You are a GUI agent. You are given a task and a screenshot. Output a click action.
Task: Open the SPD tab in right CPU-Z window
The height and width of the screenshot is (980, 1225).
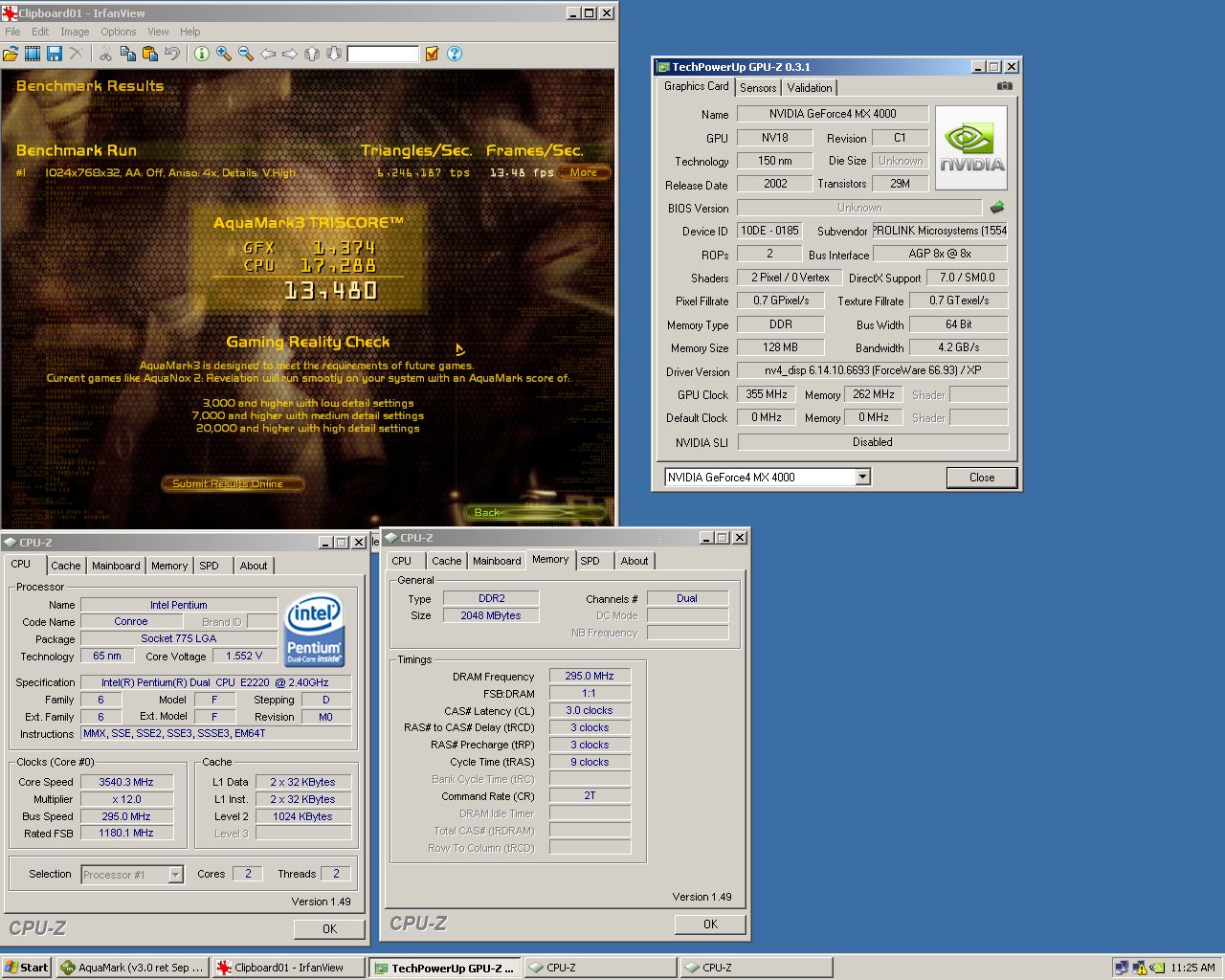[x=590, y=561]
